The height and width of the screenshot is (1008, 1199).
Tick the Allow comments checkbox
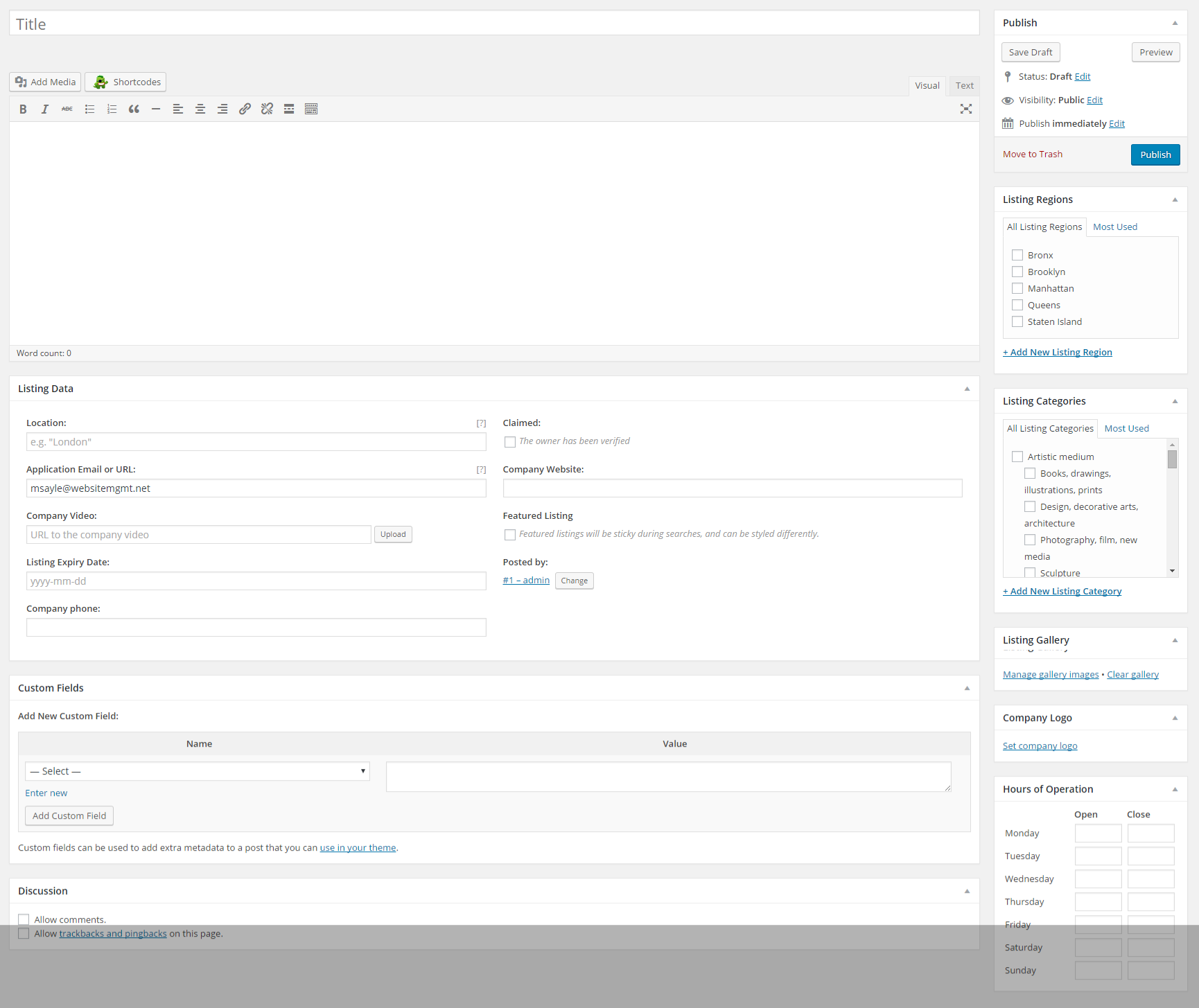pos(24,919)
